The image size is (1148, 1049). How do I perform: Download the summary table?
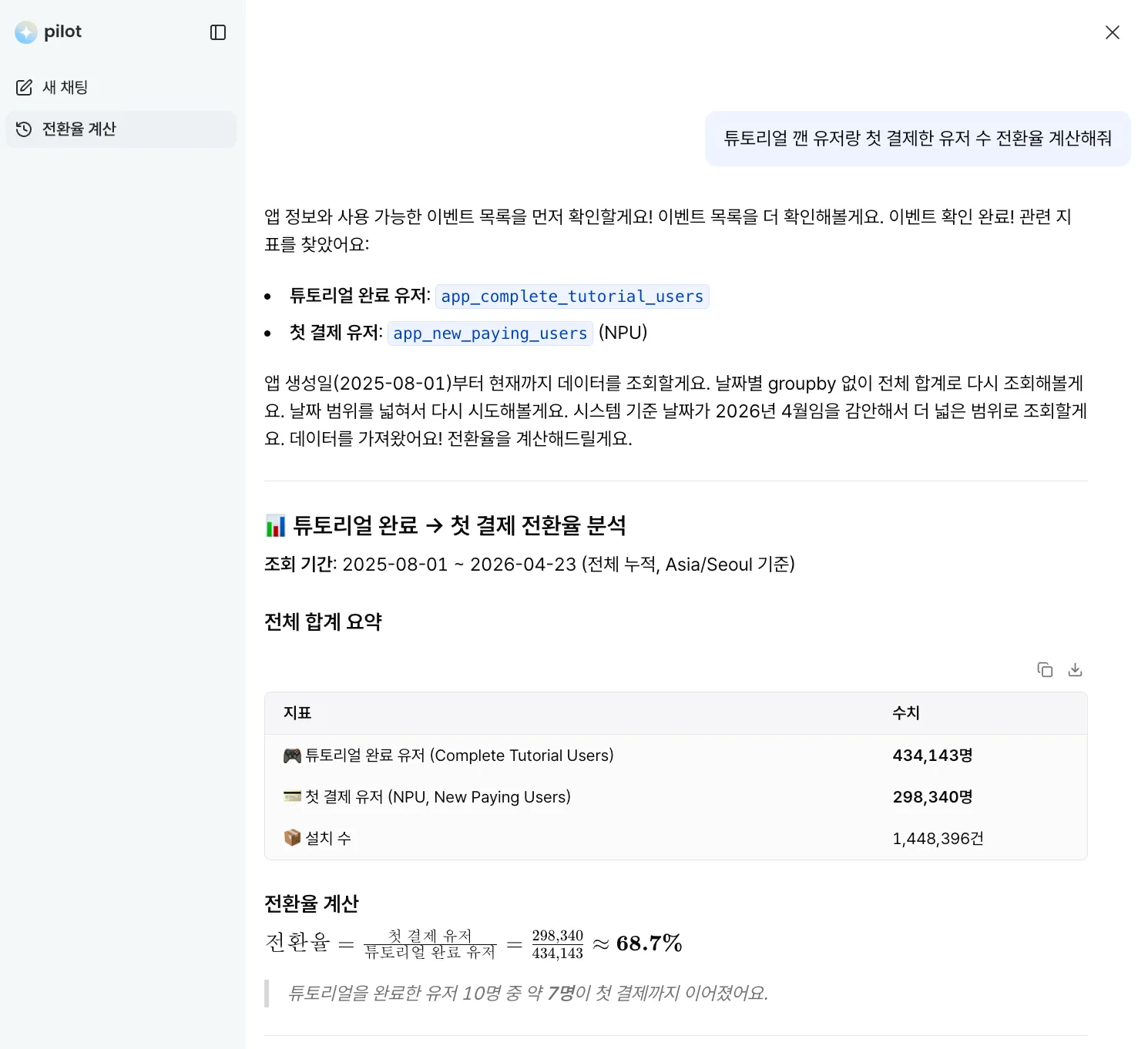(1075, 670)
